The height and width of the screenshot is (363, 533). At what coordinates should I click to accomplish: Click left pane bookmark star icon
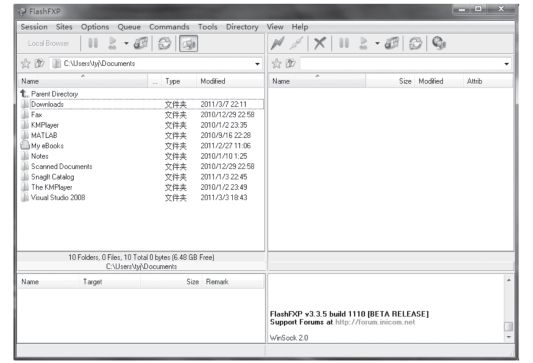coord(25,63)
